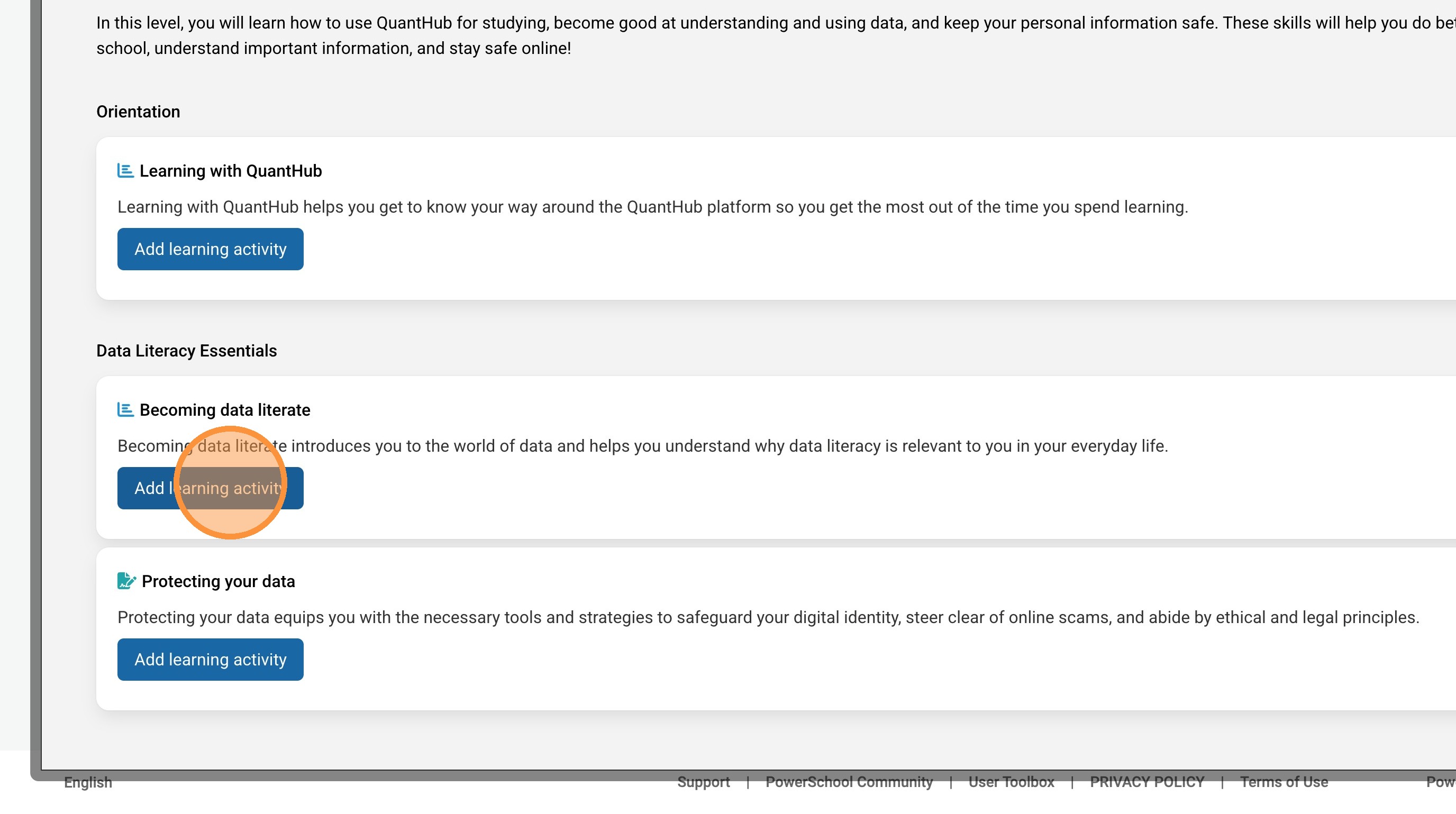1456x814 pixels.
Task: Add learning activity for Becoming data literate
Action: (210, 488)
